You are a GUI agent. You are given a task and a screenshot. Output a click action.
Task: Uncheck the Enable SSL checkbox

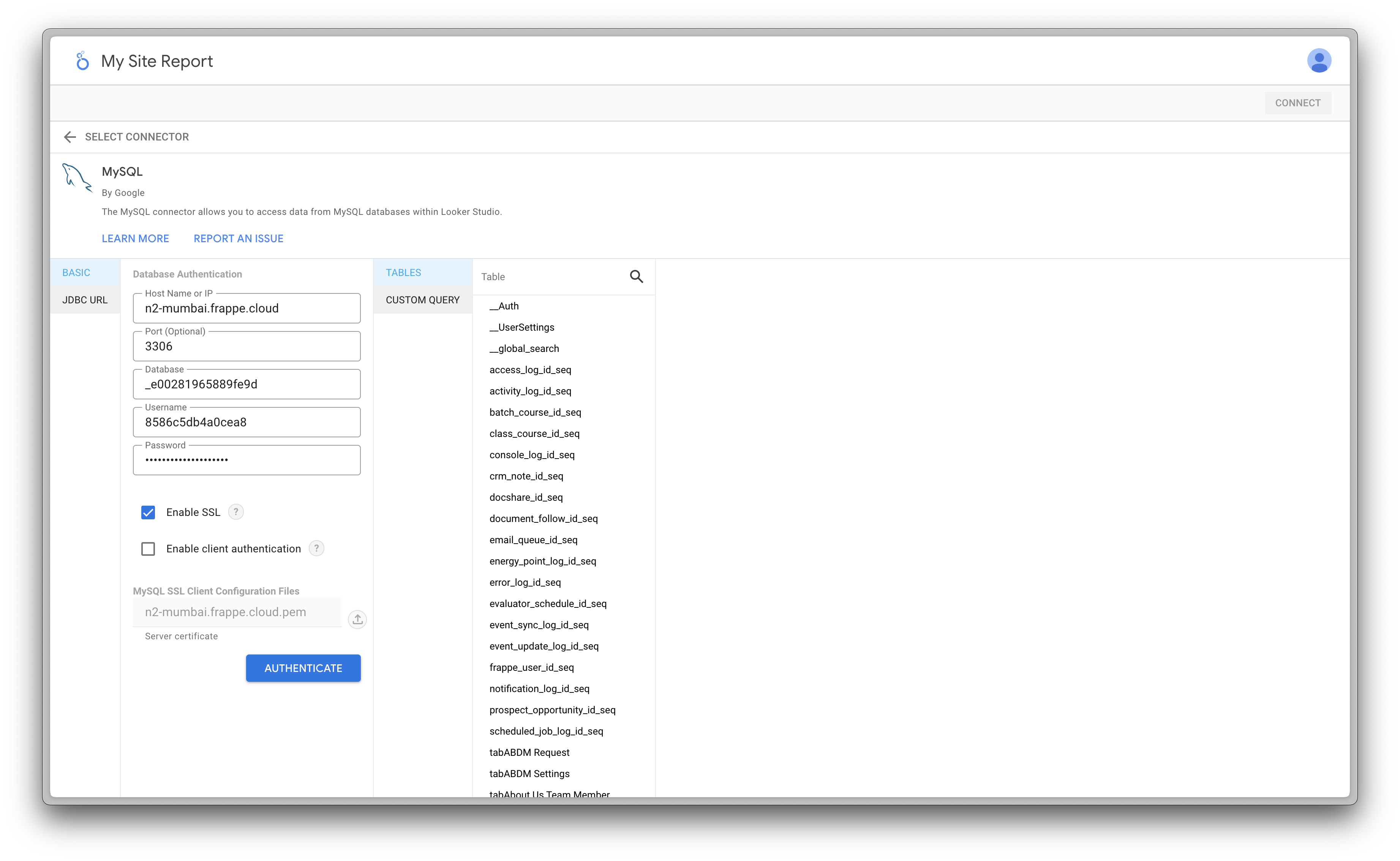coord(148,512)
